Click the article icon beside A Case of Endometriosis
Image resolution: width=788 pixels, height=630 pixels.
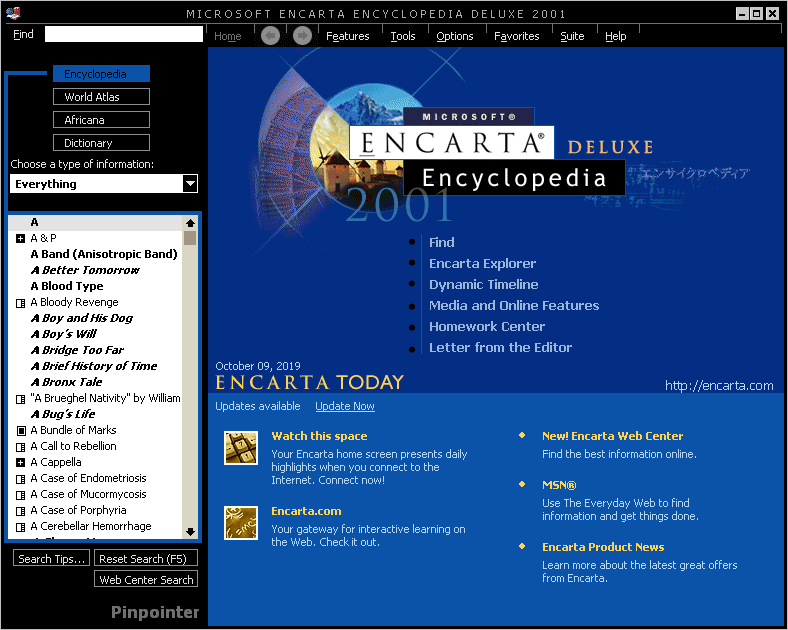pos(21,479)
